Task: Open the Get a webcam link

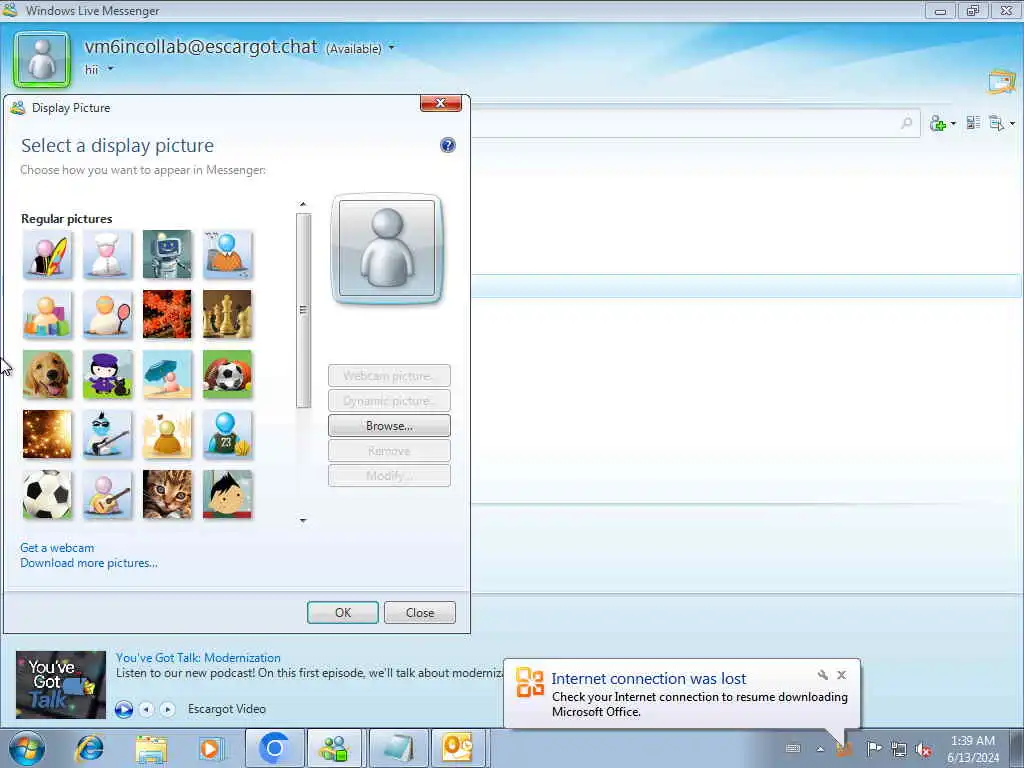Action: click(x=57, y=548)
